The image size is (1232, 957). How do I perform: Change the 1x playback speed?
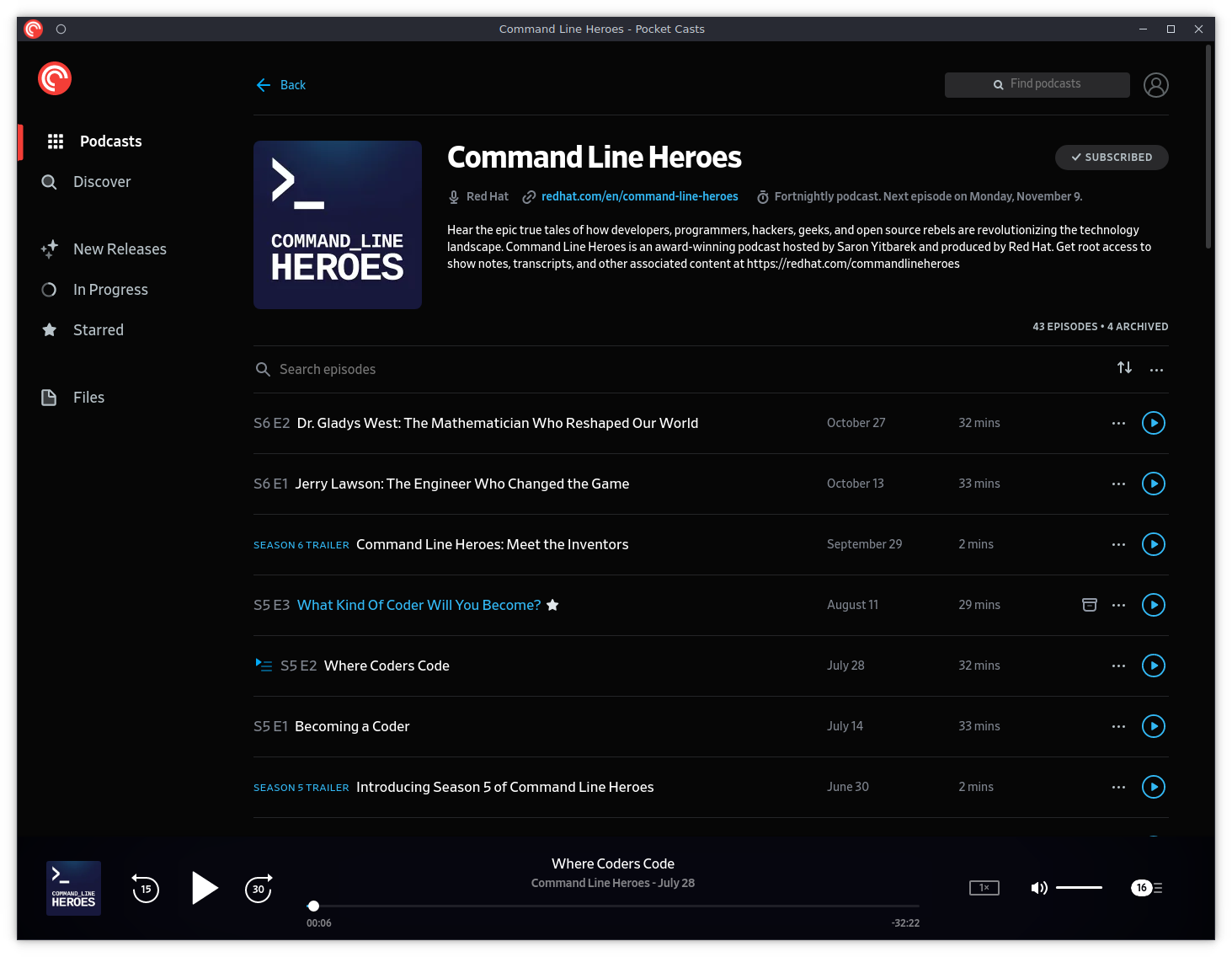tap(984, 888)
